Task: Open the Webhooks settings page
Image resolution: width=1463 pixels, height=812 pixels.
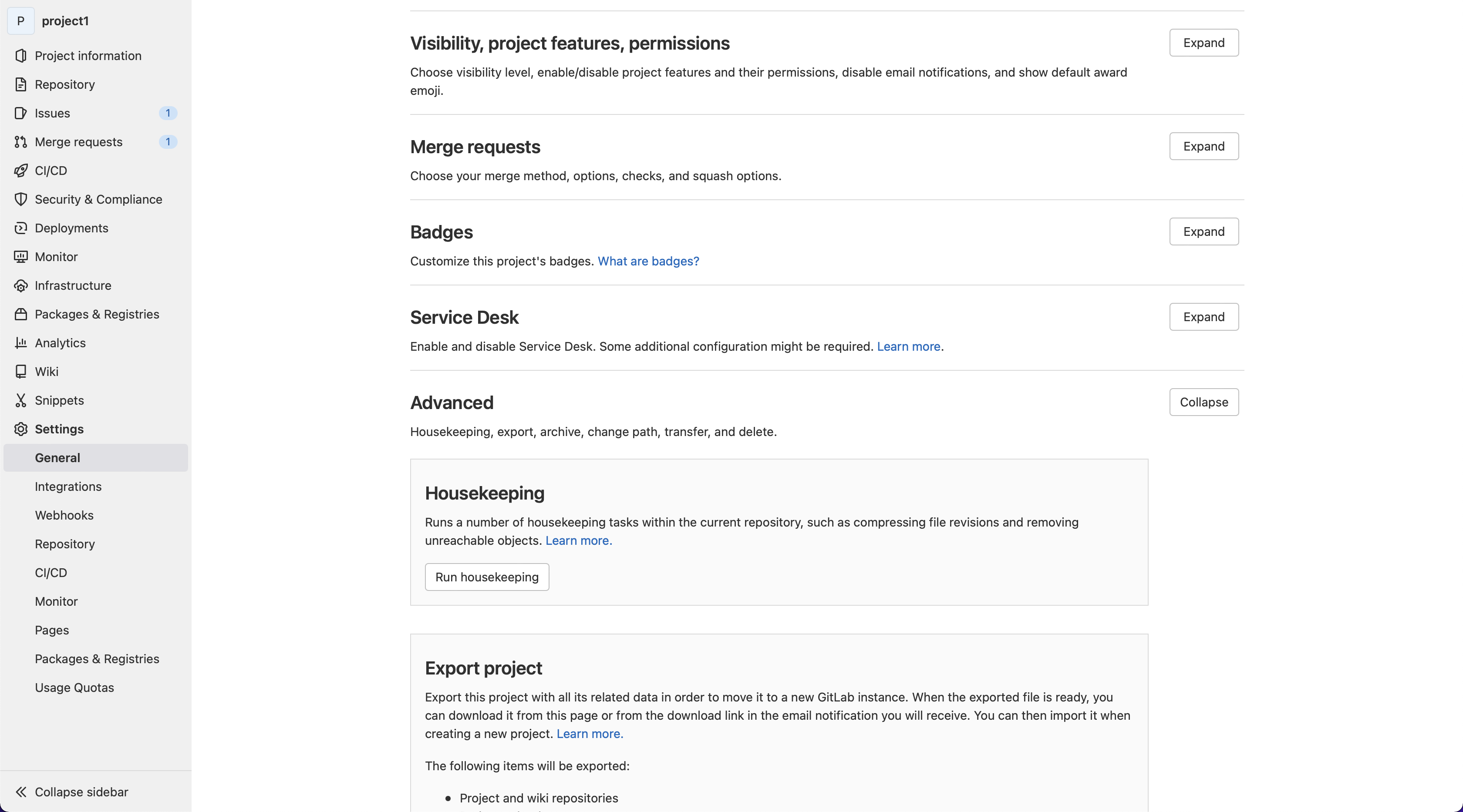Action: [x=64, y=515]
